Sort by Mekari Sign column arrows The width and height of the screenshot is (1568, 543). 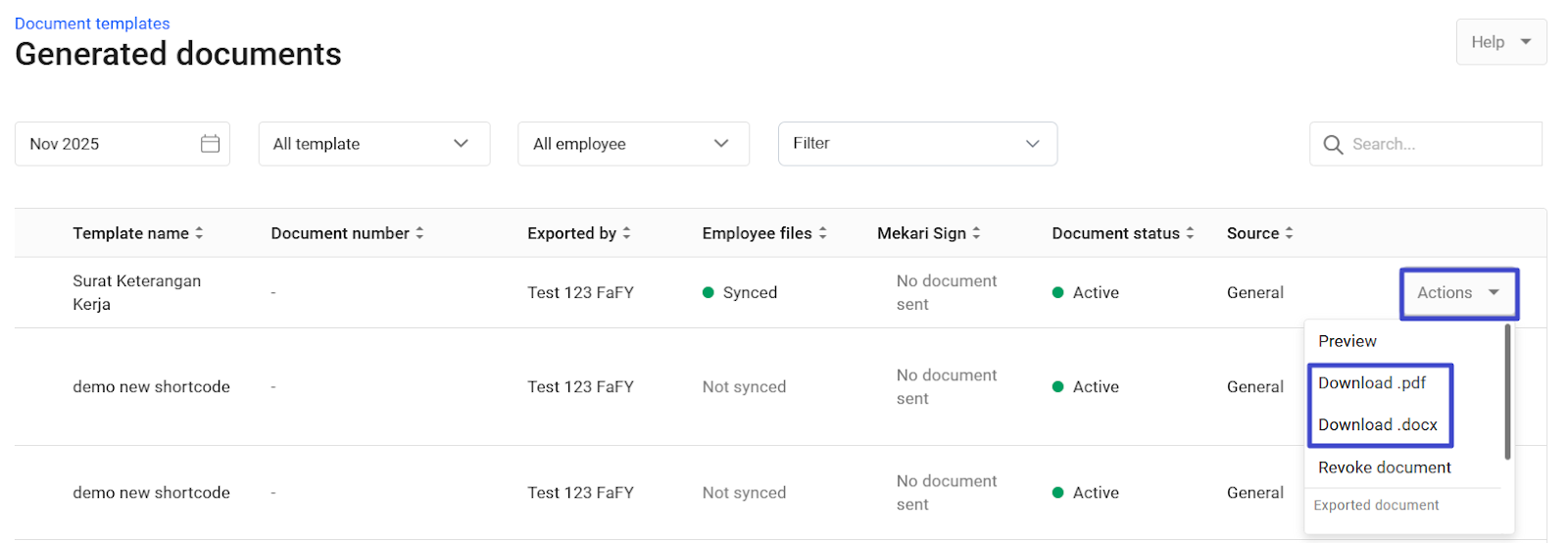pos(976,233)
